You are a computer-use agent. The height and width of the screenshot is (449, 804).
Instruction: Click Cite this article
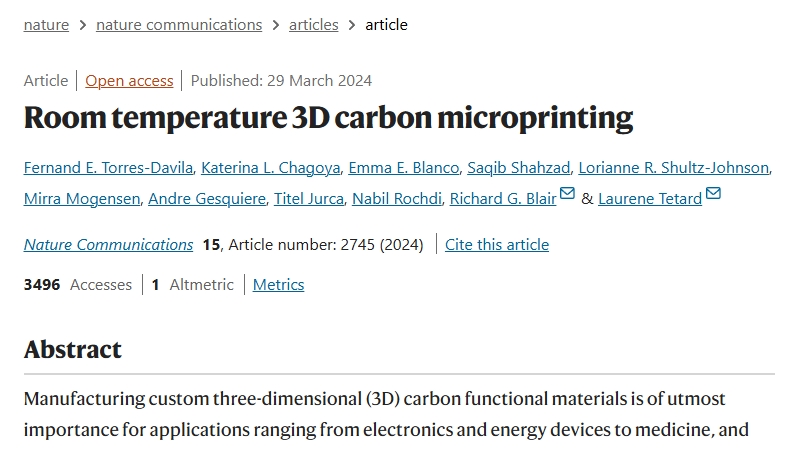pos(497,245)
